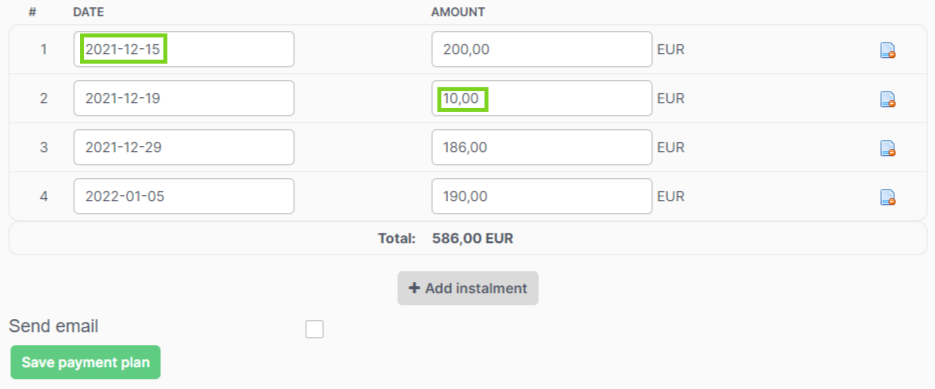
Task: Save the payment plan
Action: (85, 362)
